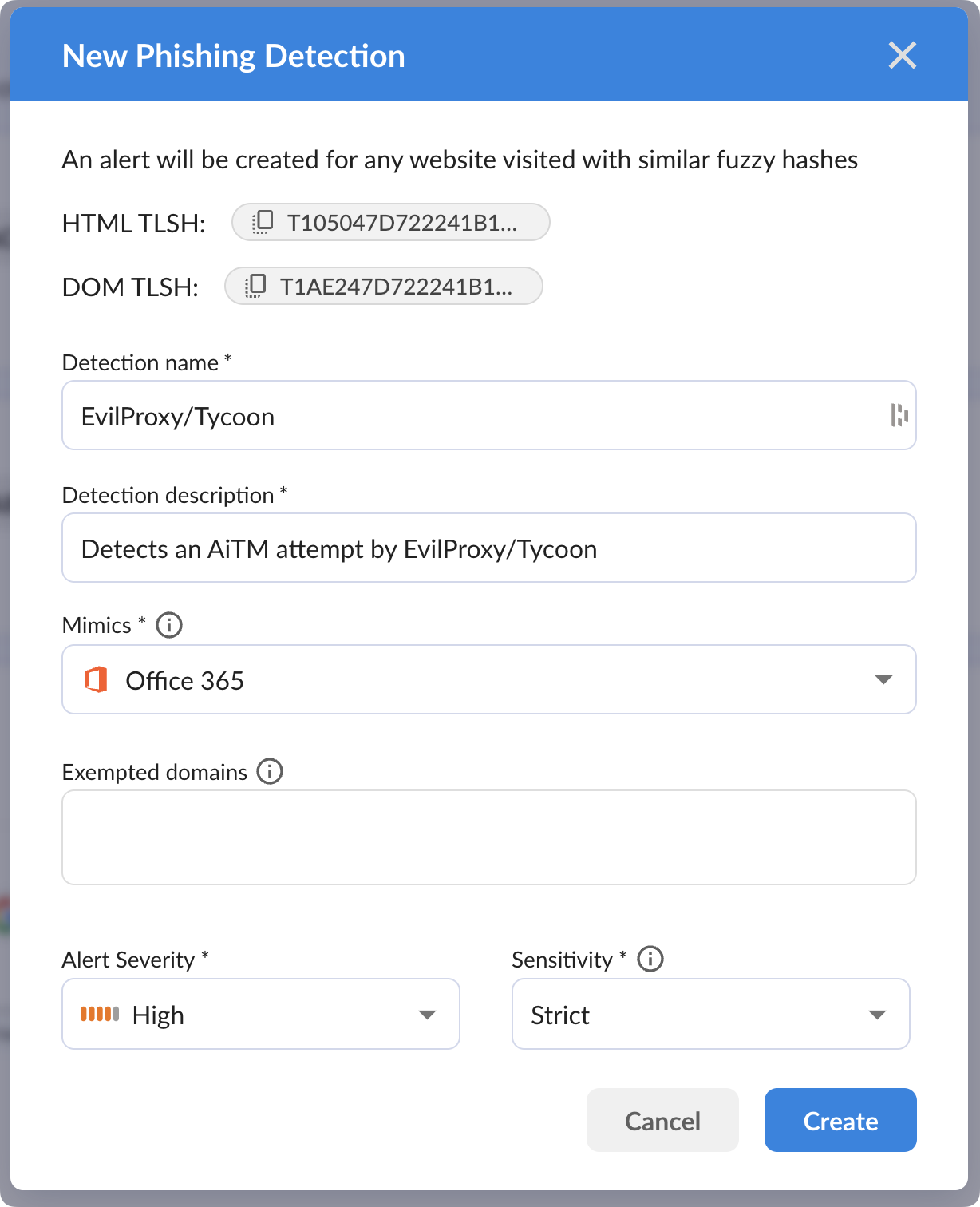Open the Mimics dropdown arrow

(883, 680)
